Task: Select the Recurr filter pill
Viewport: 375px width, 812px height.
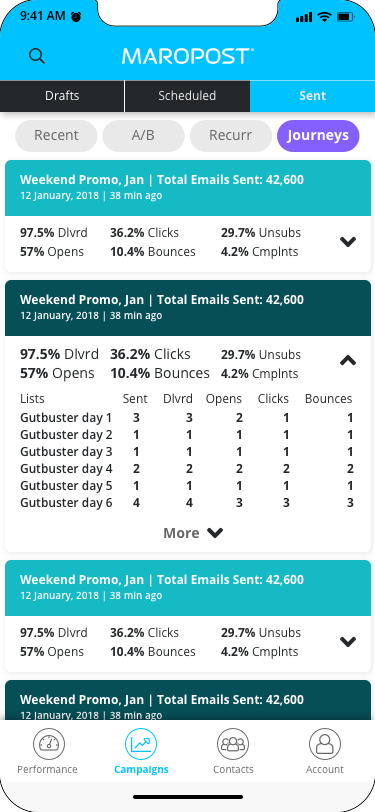Action: pyautogui.click(x=230, y=136)
